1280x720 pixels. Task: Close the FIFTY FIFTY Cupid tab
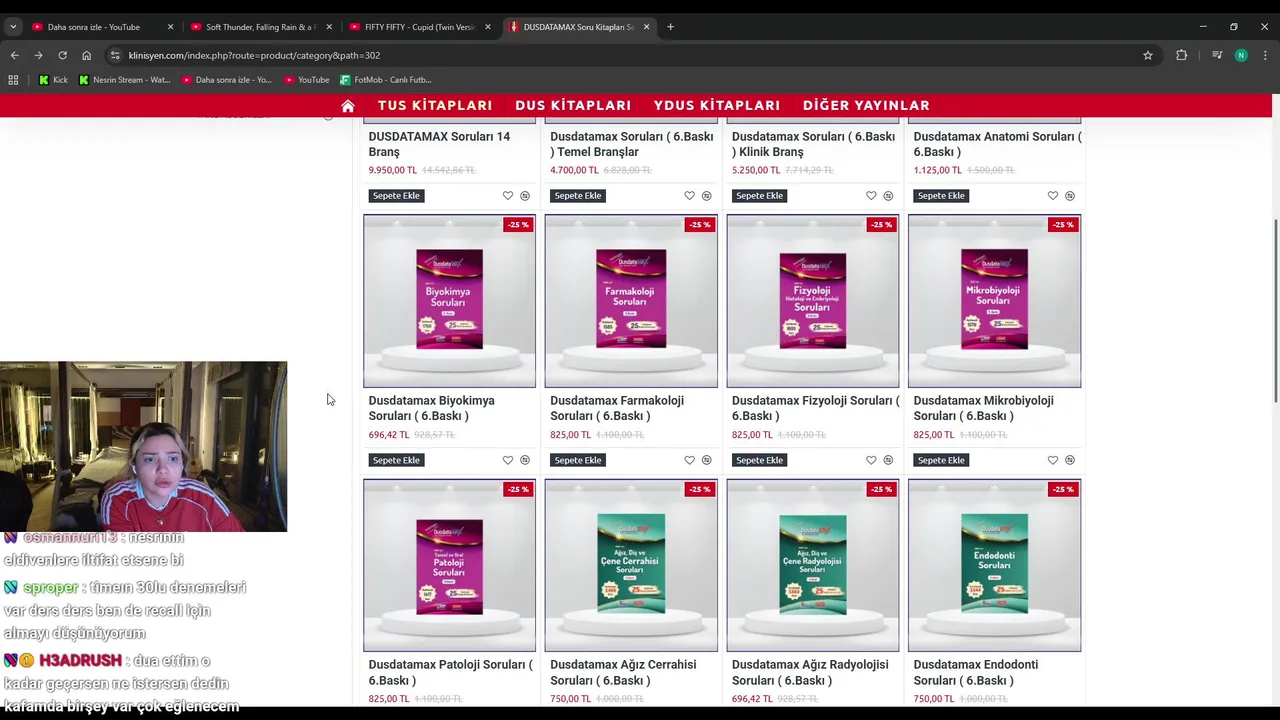coord(488,27)
